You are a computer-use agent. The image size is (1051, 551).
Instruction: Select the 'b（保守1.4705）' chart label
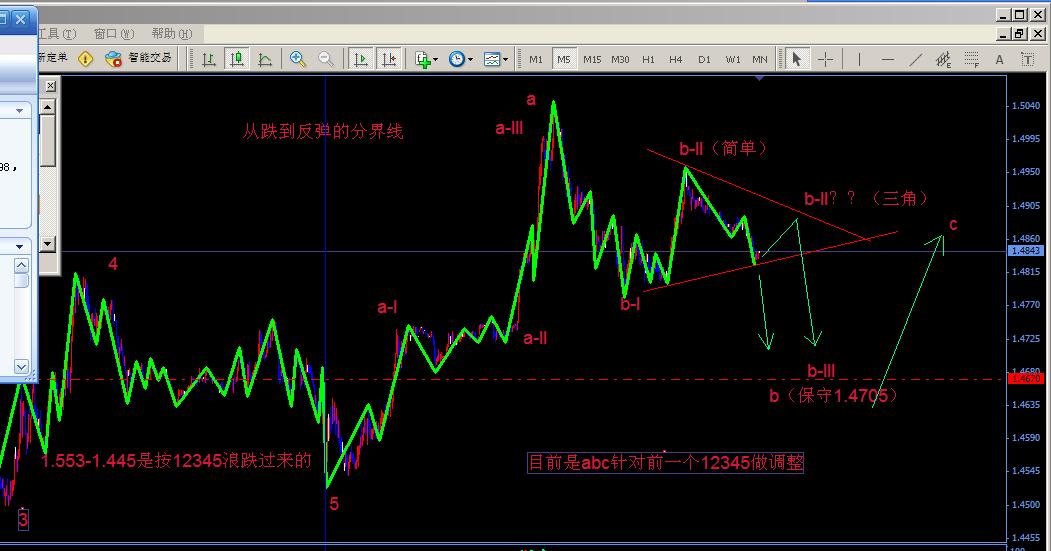[832, 395]
